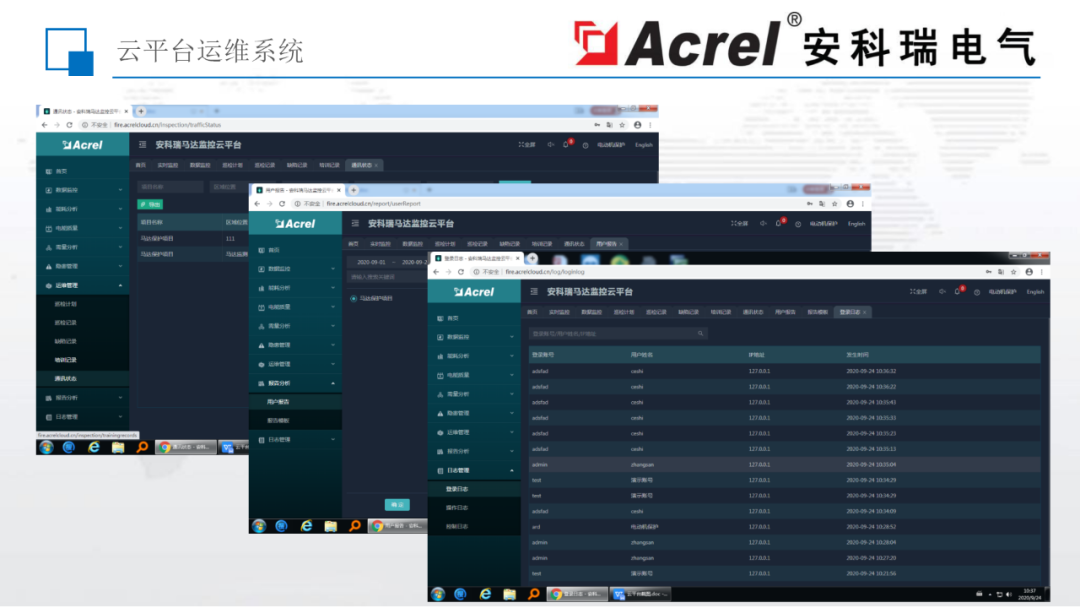Open the notification bell with red badge
This screenshot has width=1080, height=608.
pyautogui.click(x=957, y=291)
